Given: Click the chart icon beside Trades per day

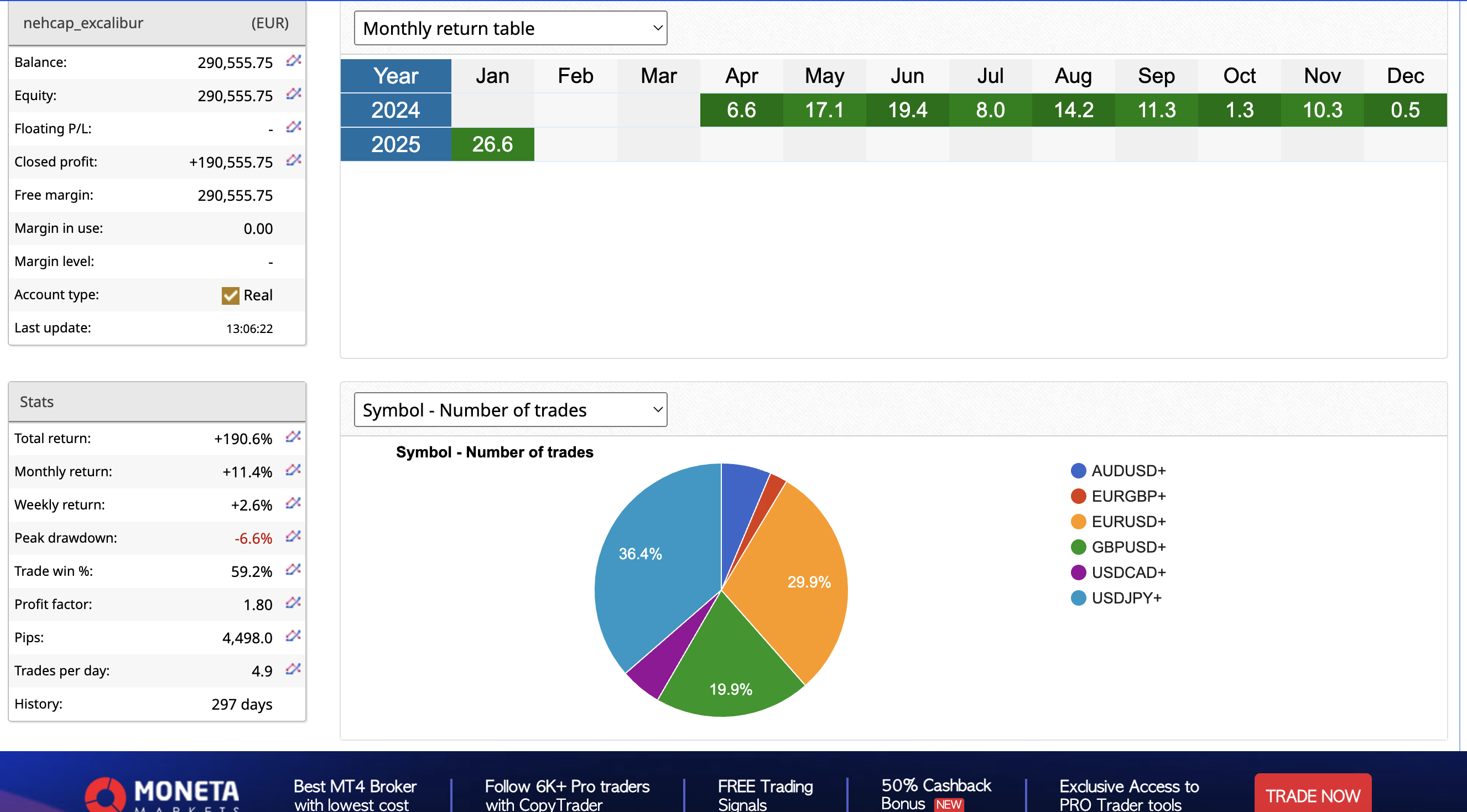Looking at the screenshot, I should [x=293, y=669].
